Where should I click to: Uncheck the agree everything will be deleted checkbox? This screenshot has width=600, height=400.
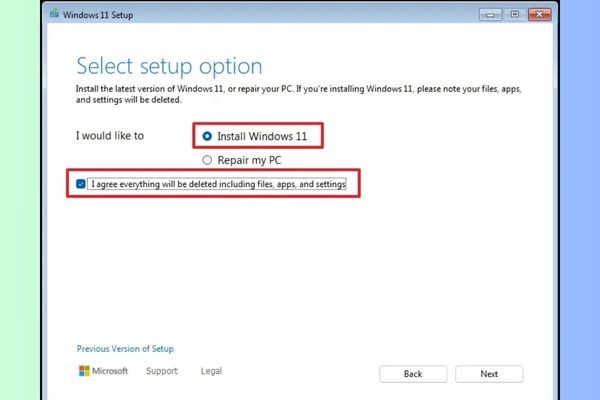(x=80, y=184)
